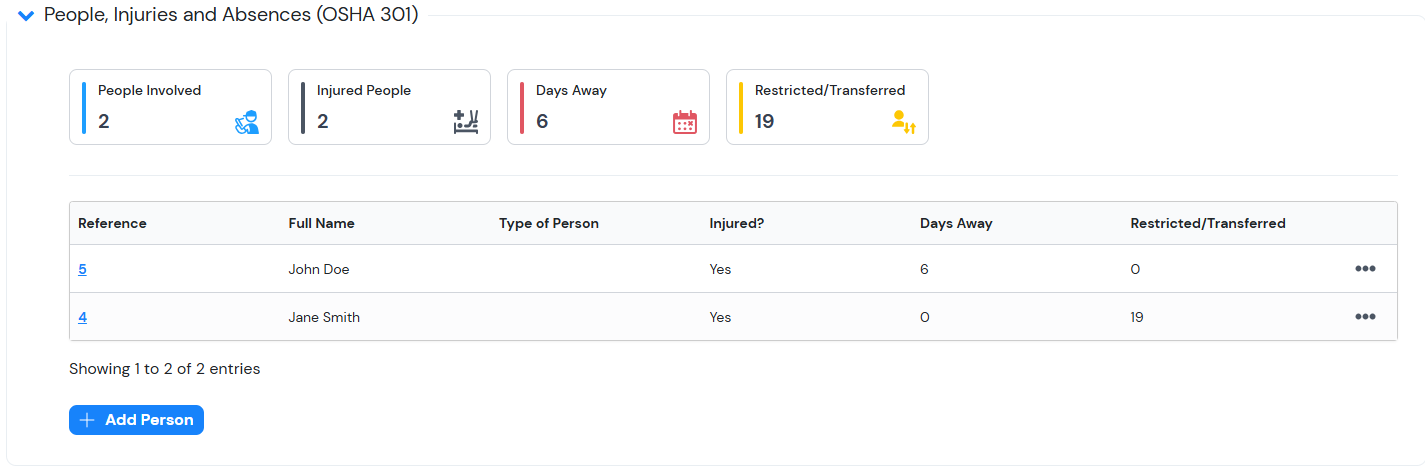The height and width of the screenshot is (468, 1425).
Task: Collapse People, Injuries and Absences section
Action: click(26, 16)
